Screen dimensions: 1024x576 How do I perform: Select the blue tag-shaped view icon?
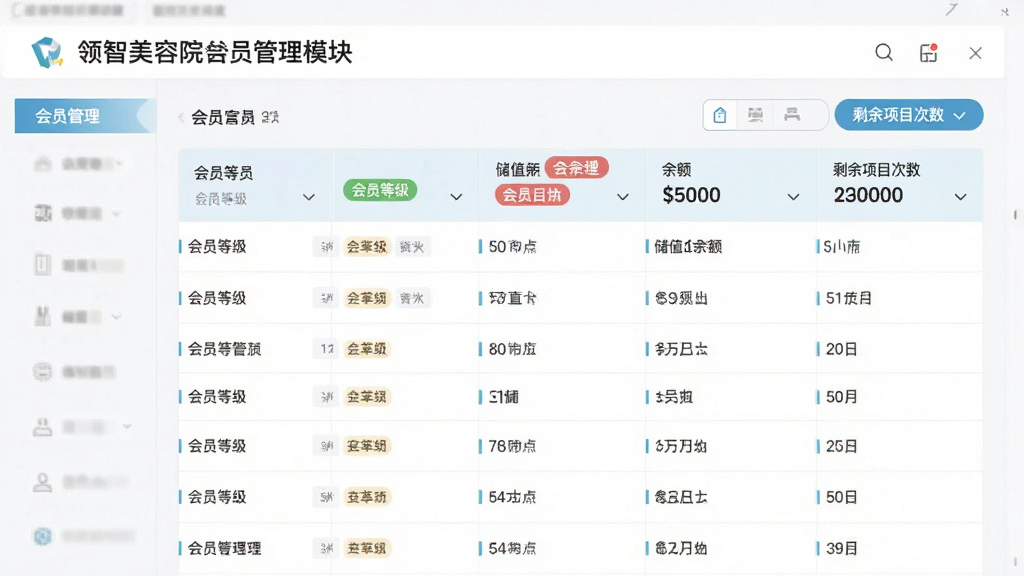[x=720, y=115]
